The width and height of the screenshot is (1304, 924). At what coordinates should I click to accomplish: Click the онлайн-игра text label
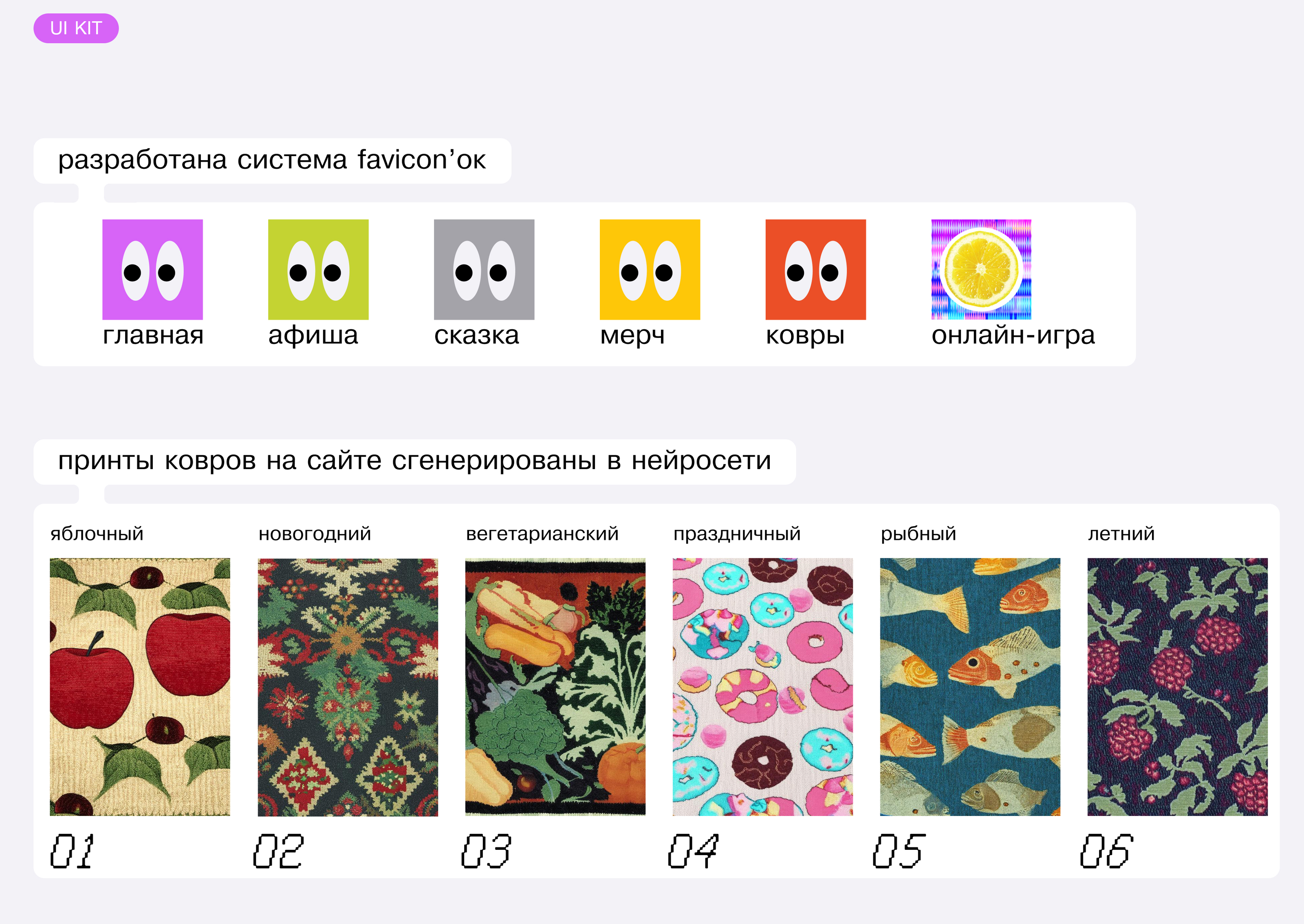click(1013, 336)
